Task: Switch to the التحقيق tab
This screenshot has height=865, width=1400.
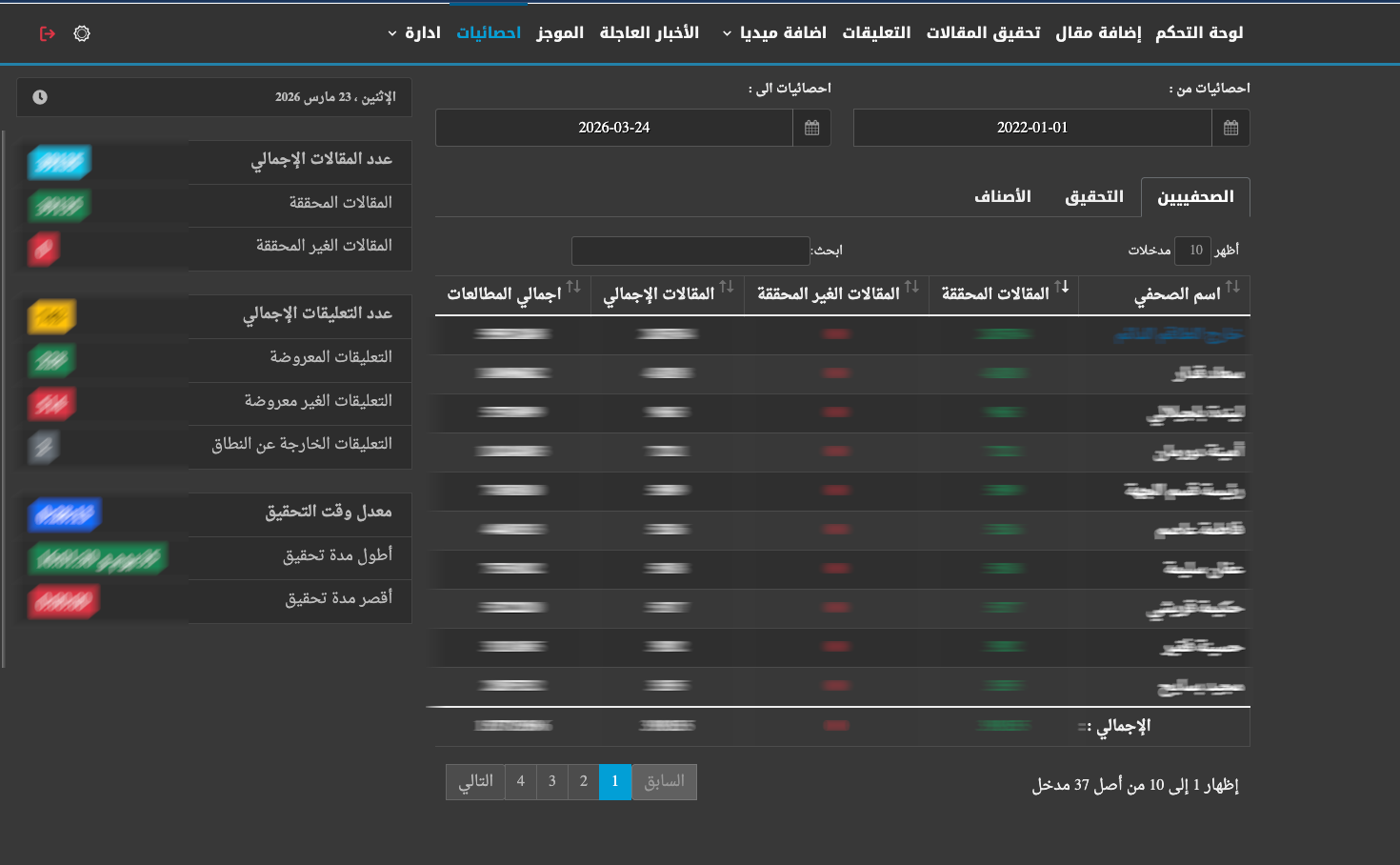Action: click(x=1093, y=197)
